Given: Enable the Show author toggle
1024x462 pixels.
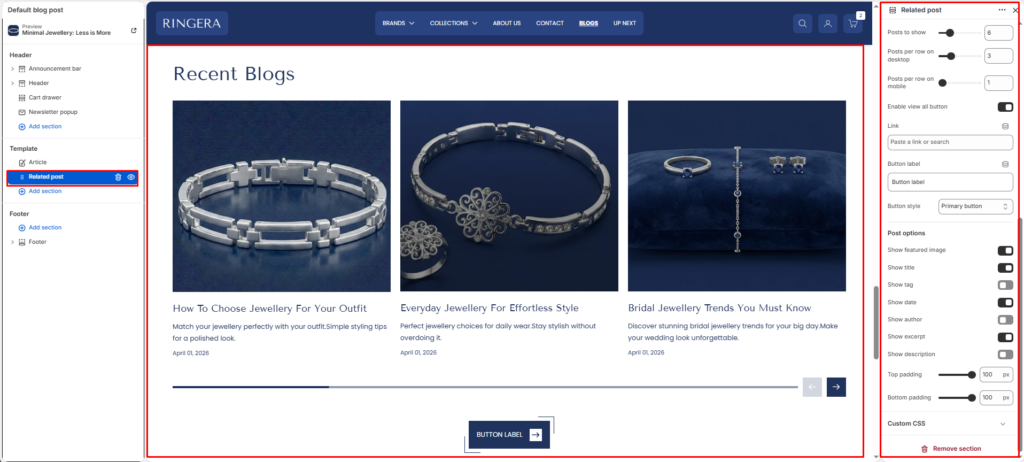Looking at the screenshot, I should click(1005, 320).
